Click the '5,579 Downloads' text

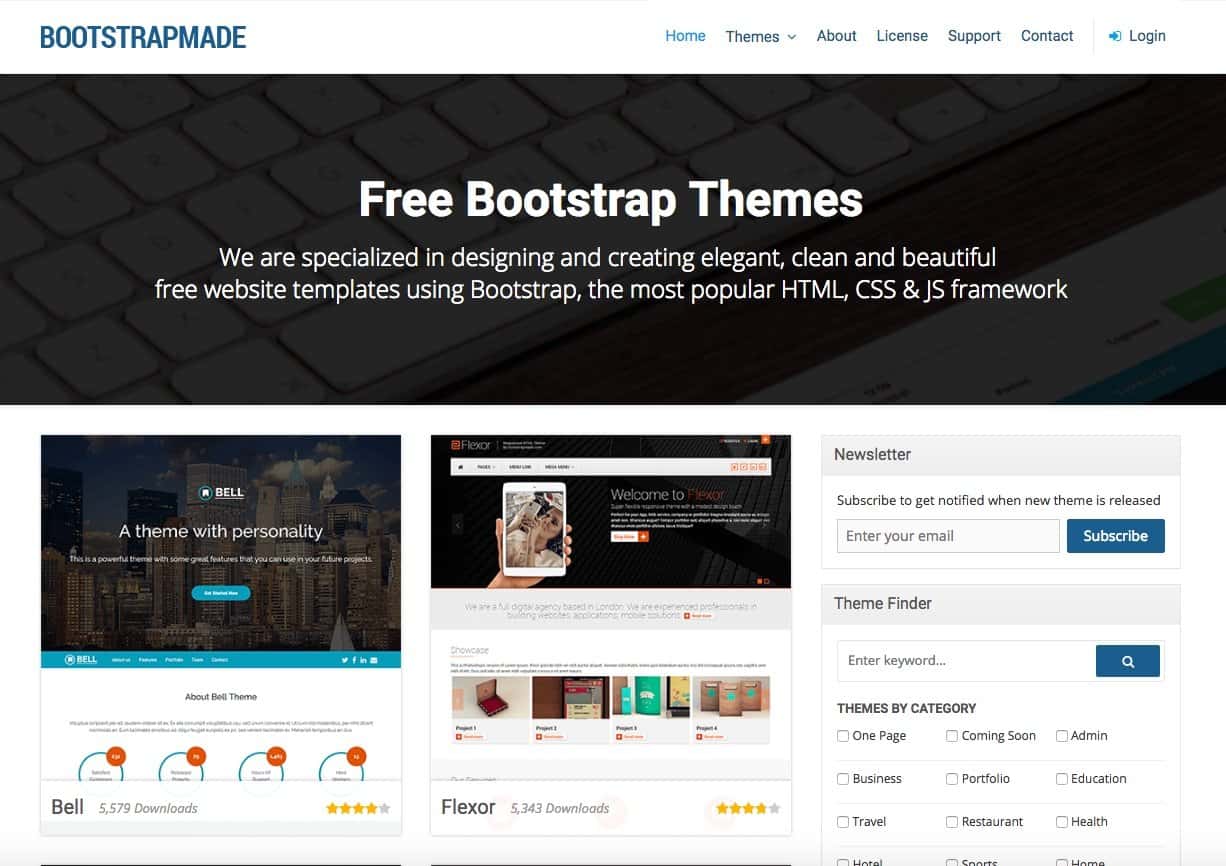pyautogui.click(x=148, y=808)
